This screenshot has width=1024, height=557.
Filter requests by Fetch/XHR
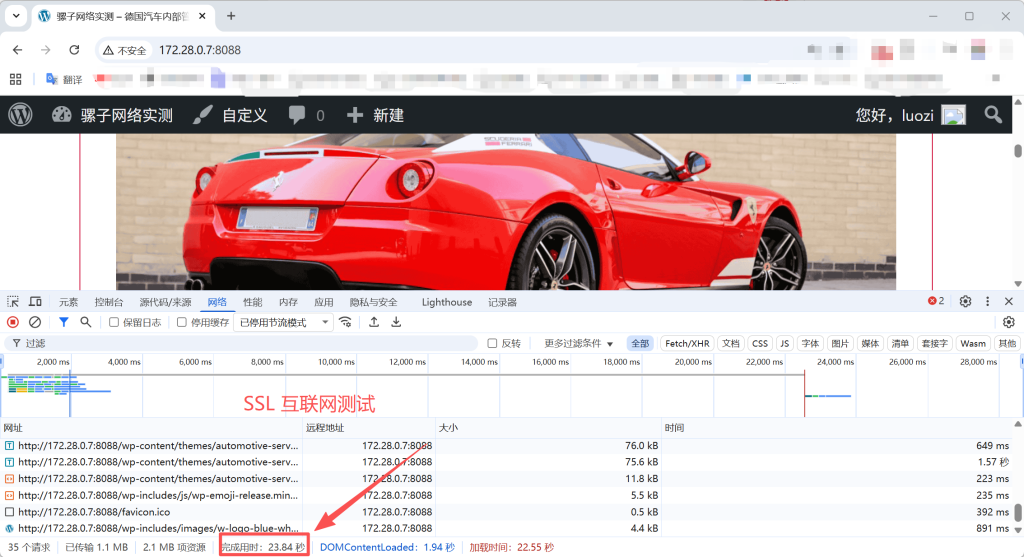[688, 343]
